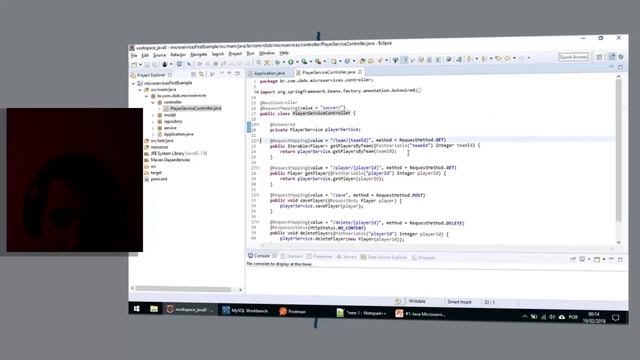Screen dimensions: 640x360
Task: Switch to the Markers tab
Action: [x=292, y=256]
